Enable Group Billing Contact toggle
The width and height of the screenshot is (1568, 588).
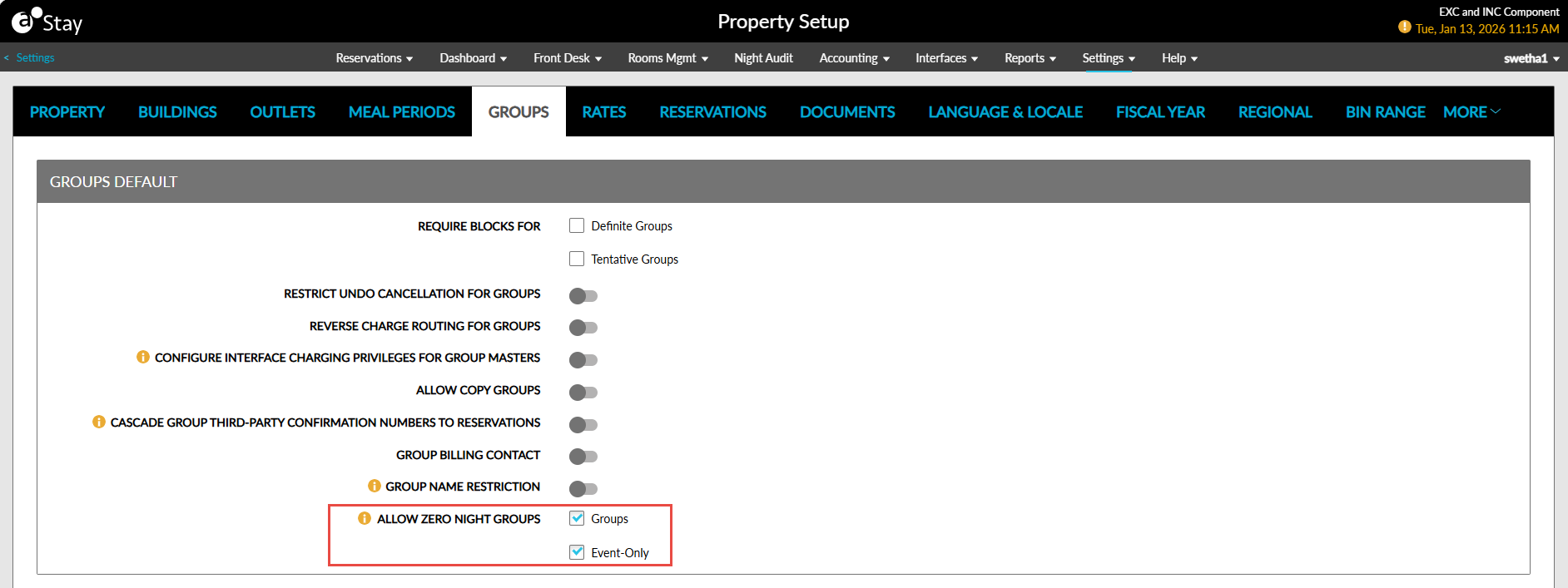pyautogui.click(x=583, y=456)
